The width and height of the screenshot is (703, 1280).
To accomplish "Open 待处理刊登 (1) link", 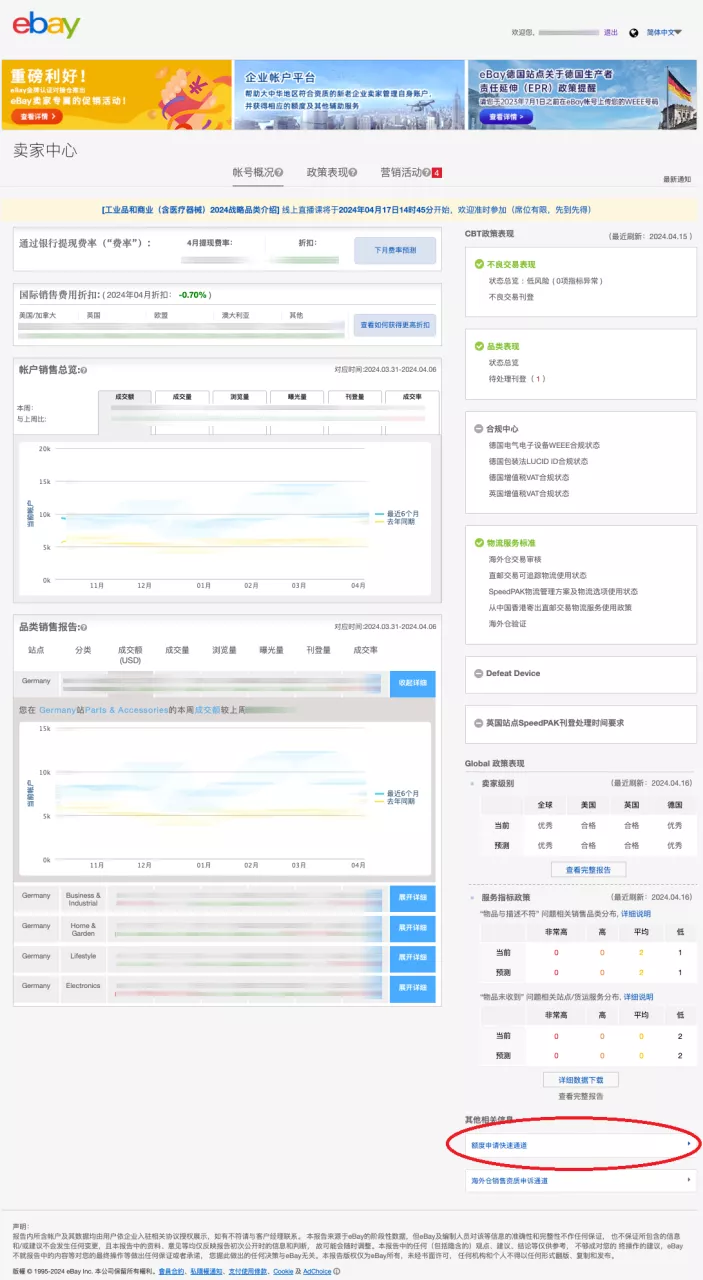I will point(517,379).
